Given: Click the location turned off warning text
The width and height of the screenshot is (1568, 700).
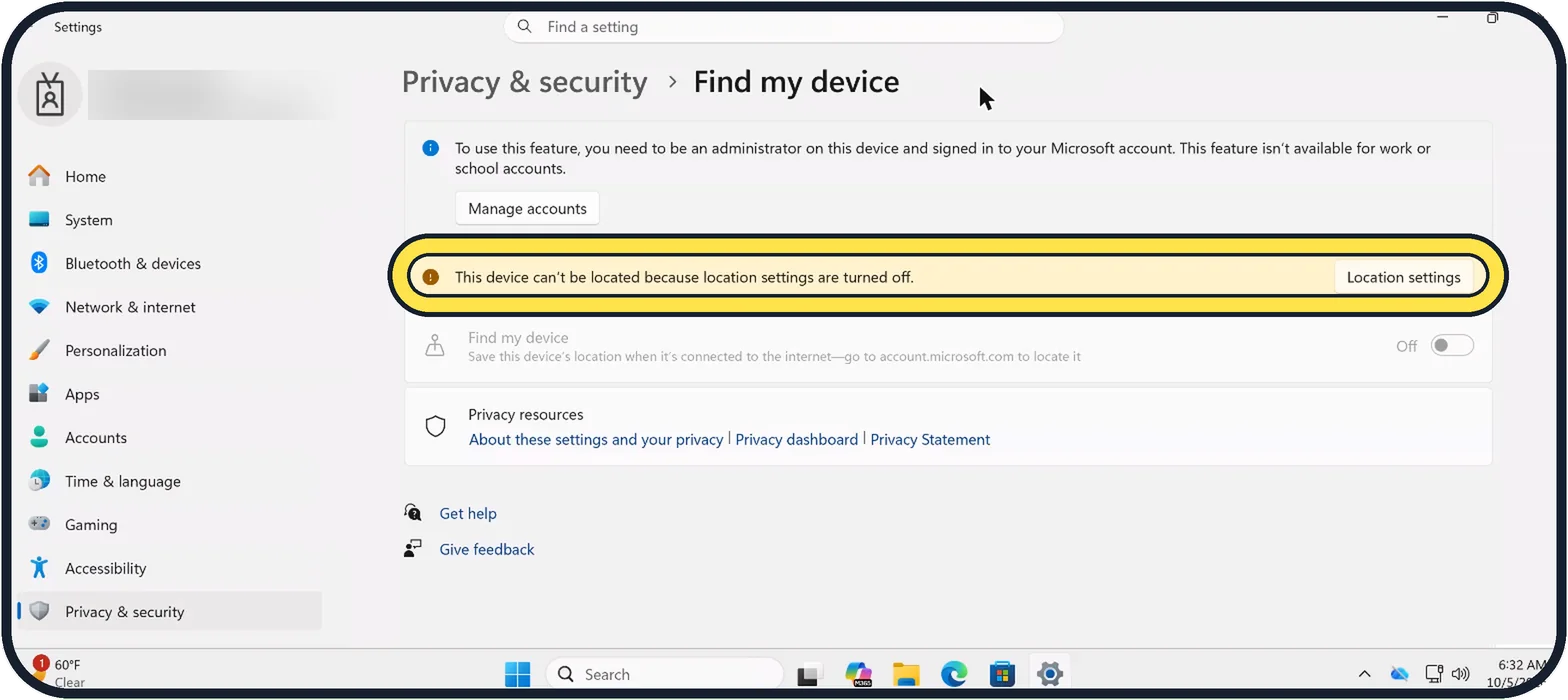Looking at the screenshot, I should coord(684,277).
